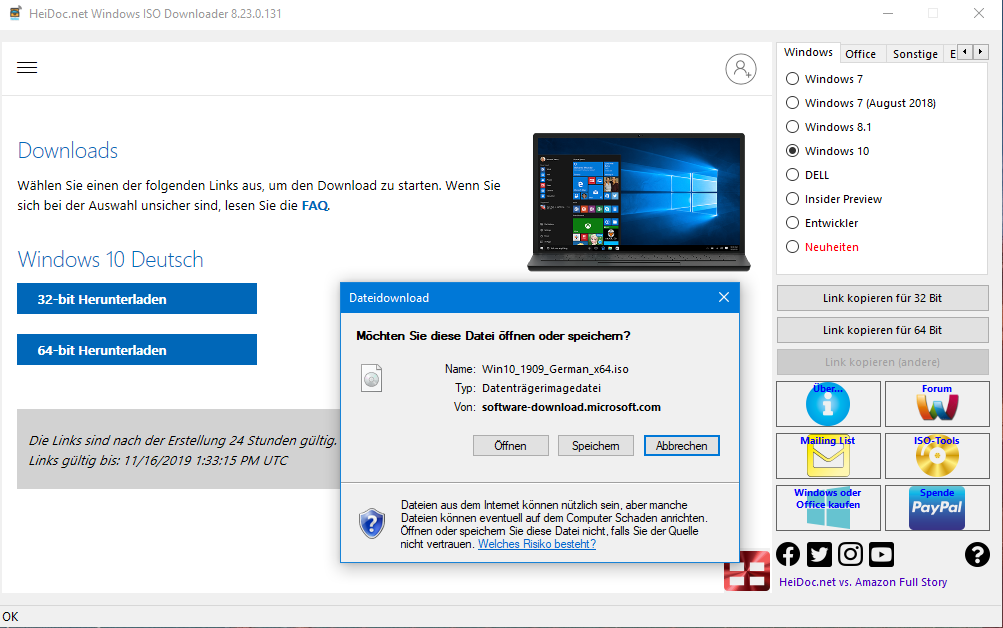Open HeiDoc.net vs. Amazon Full Story link
Viewport: 1003px width, 628px height.
[863, 582]
